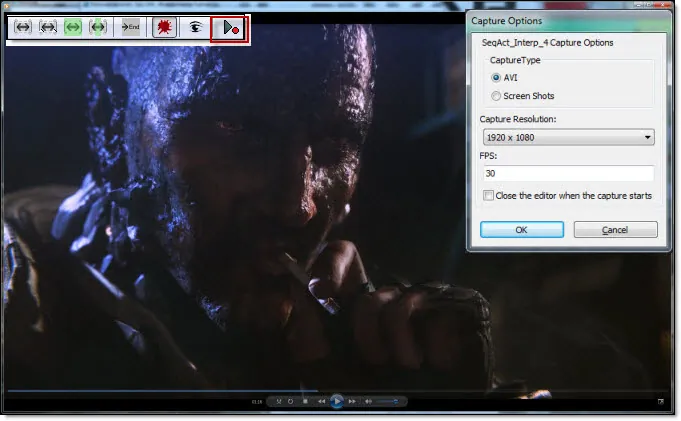The width and height of the screenshot is (681, 421).
Task: Click the first horizontal fit-arrows toolbar icon
Action: pyautogui.click(x=23, y=27)
